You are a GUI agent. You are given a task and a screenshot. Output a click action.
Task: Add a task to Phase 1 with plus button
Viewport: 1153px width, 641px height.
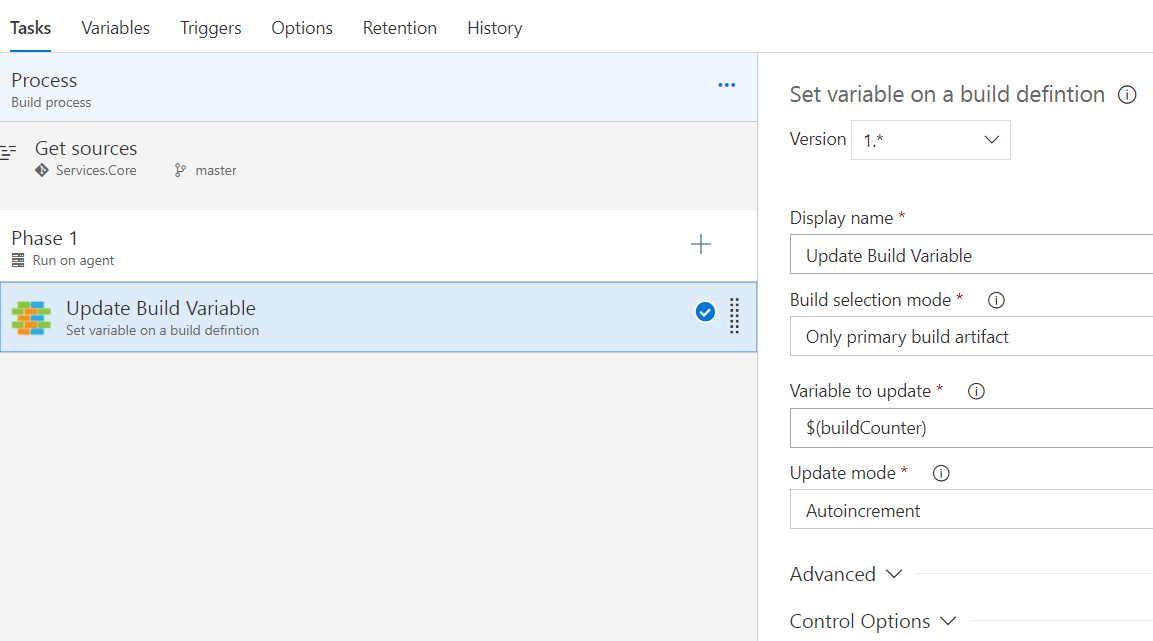(701, 245)
